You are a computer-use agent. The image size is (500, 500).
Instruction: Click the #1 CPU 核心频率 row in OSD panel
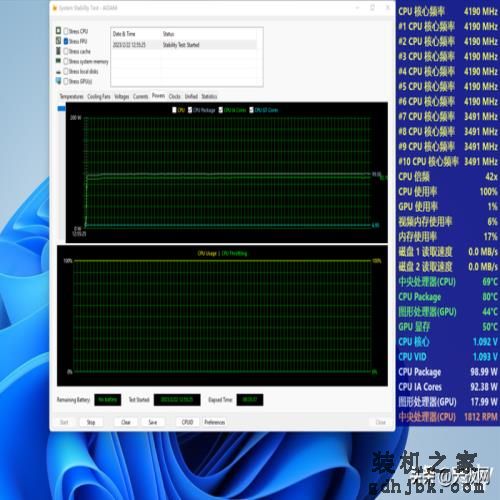tap(448, 26)
